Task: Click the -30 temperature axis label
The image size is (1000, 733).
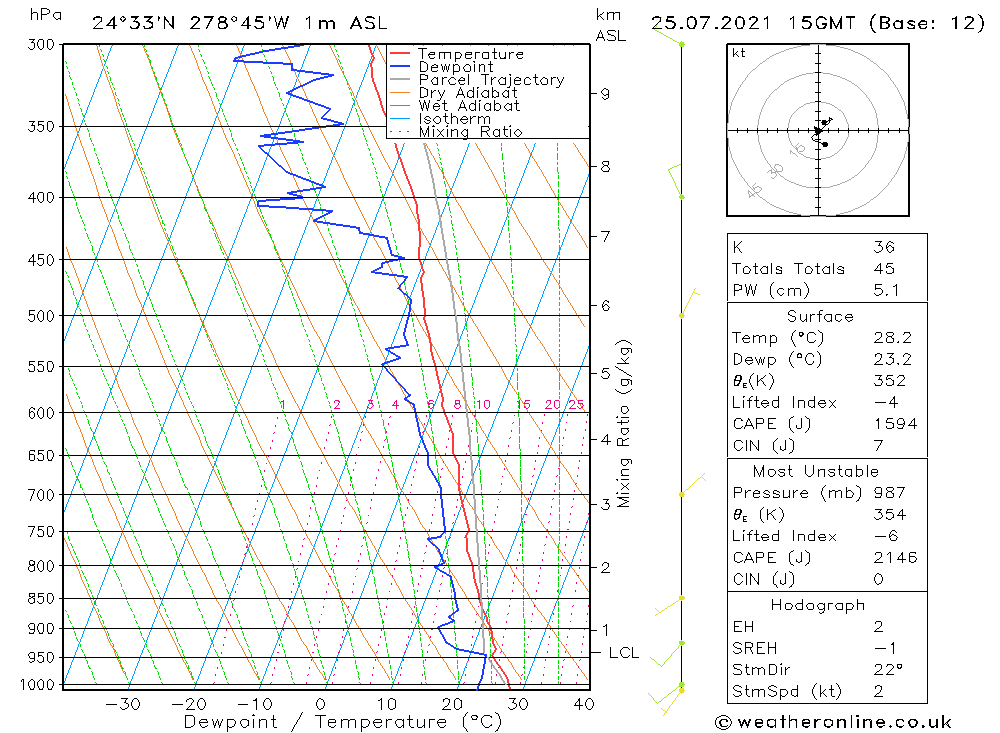Action: pyautogui.click(x=122, y=704)
